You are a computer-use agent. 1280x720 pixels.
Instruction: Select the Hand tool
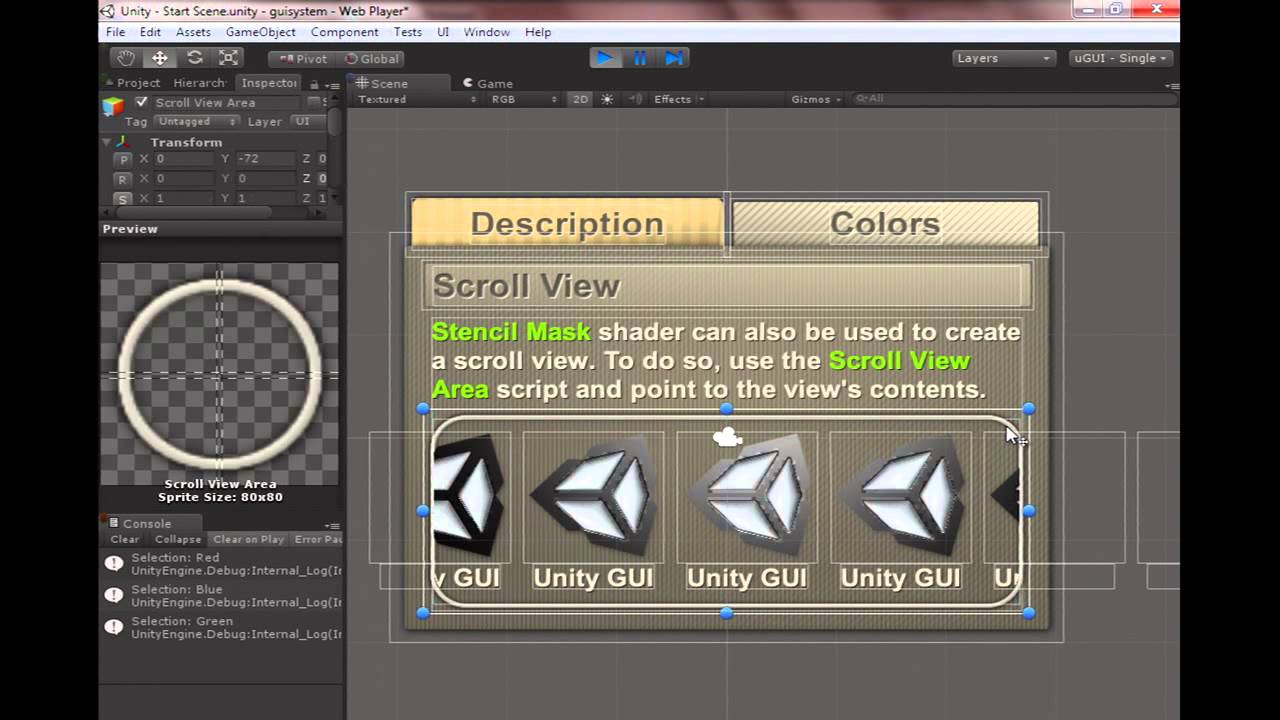pyautogui.click(x=125, y=58)
